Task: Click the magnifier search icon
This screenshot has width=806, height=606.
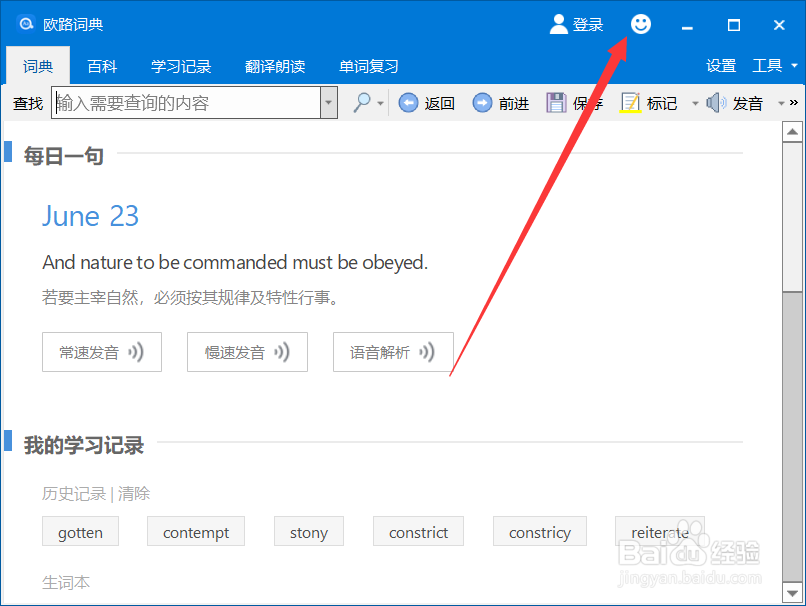Action: 362,103
